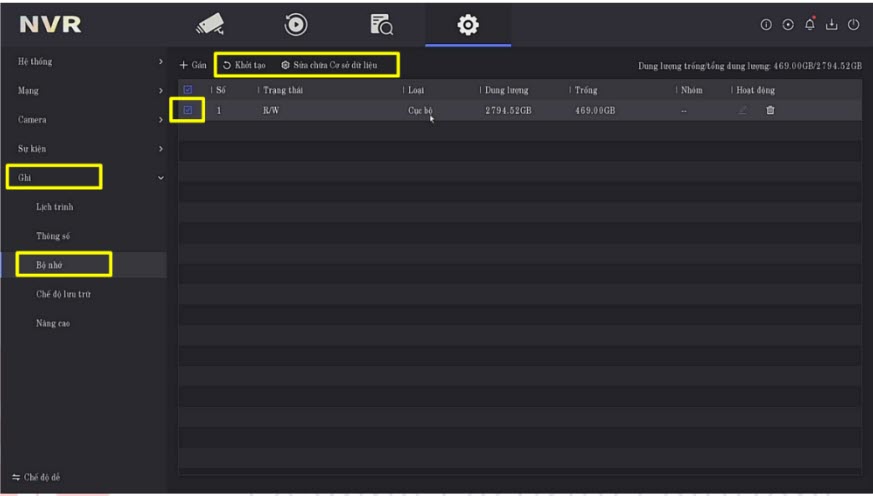Open the Lịch trình submenu item
This screenshot has height=496, width=873.
(x=55, y=207)
